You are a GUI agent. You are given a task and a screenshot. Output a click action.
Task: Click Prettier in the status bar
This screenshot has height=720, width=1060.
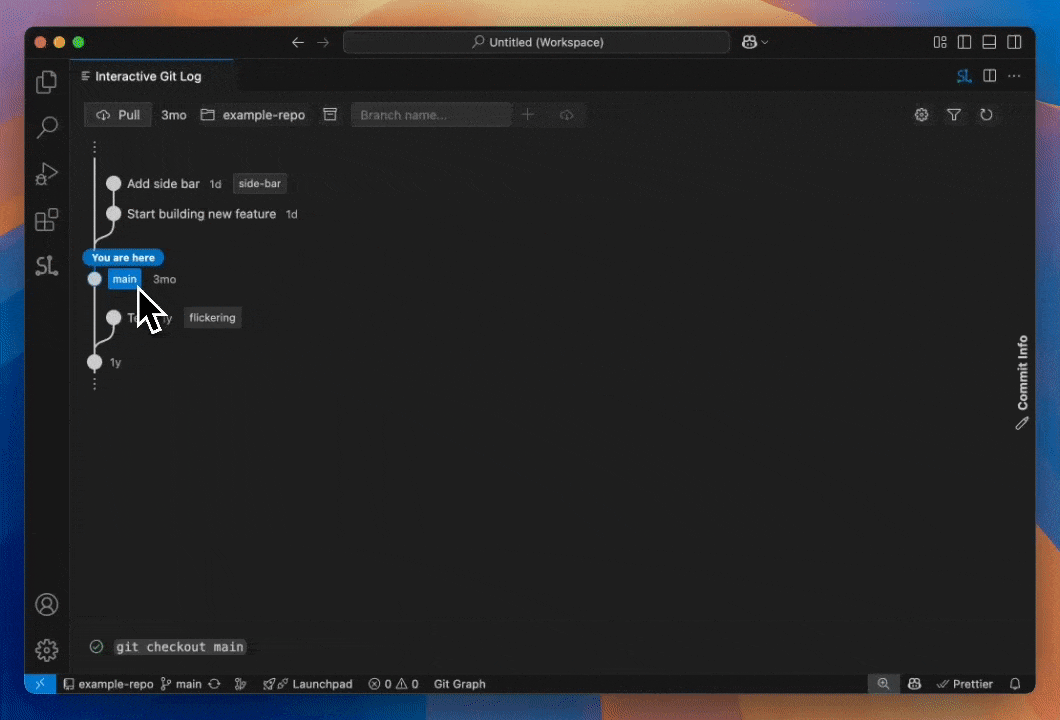click(x=965, y=683)
